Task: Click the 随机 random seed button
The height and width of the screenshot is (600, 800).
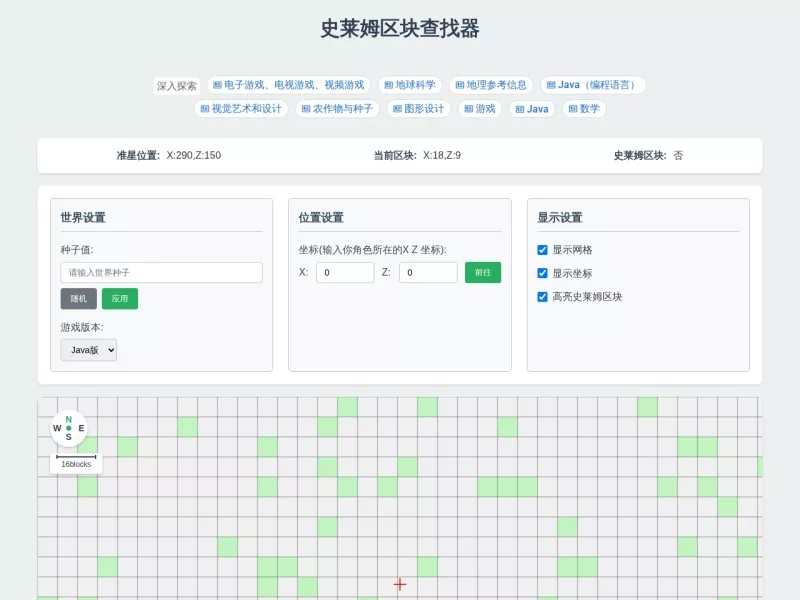Action: click(79, 298)
